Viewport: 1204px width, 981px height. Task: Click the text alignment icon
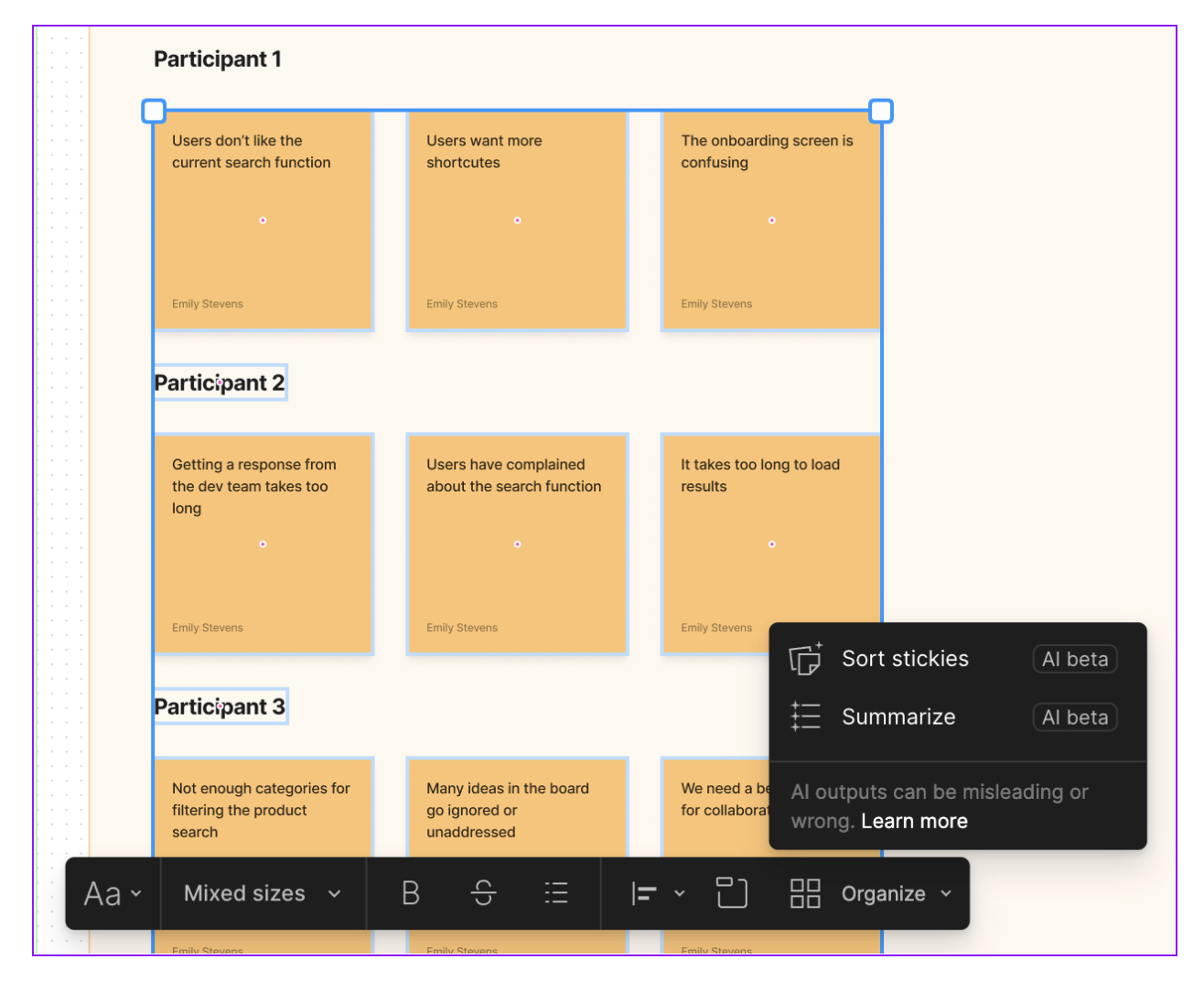pos(643,893)
